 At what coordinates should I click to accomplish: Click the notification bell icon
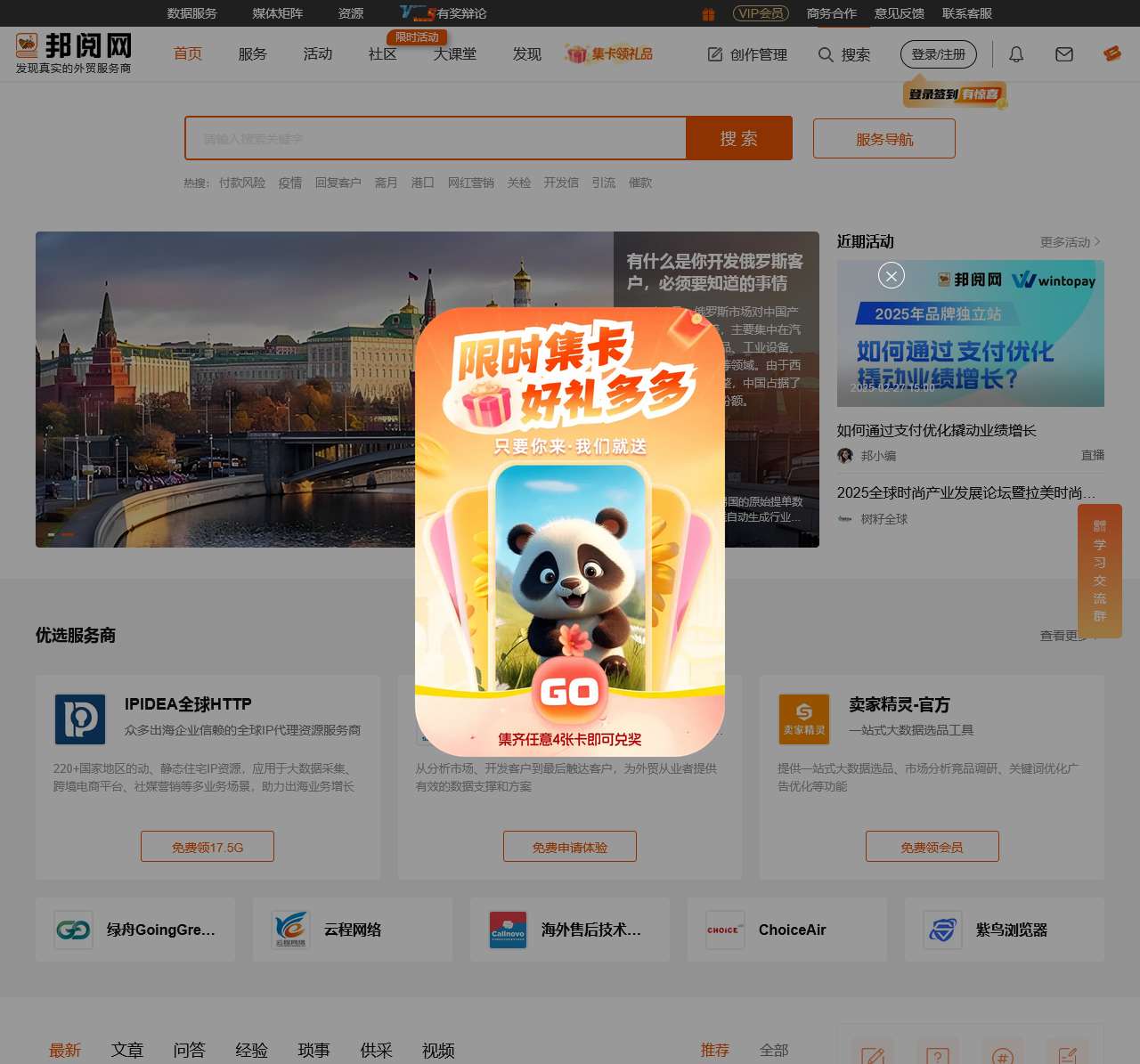click(1015, 54)
